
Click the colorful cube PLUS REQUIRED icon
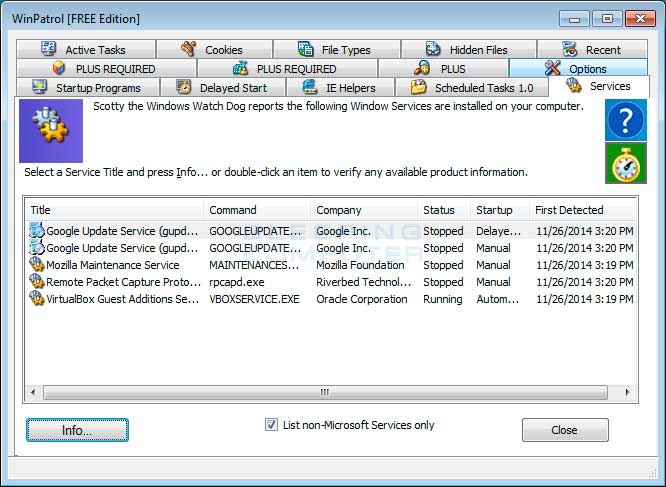(x=59, y=68)
